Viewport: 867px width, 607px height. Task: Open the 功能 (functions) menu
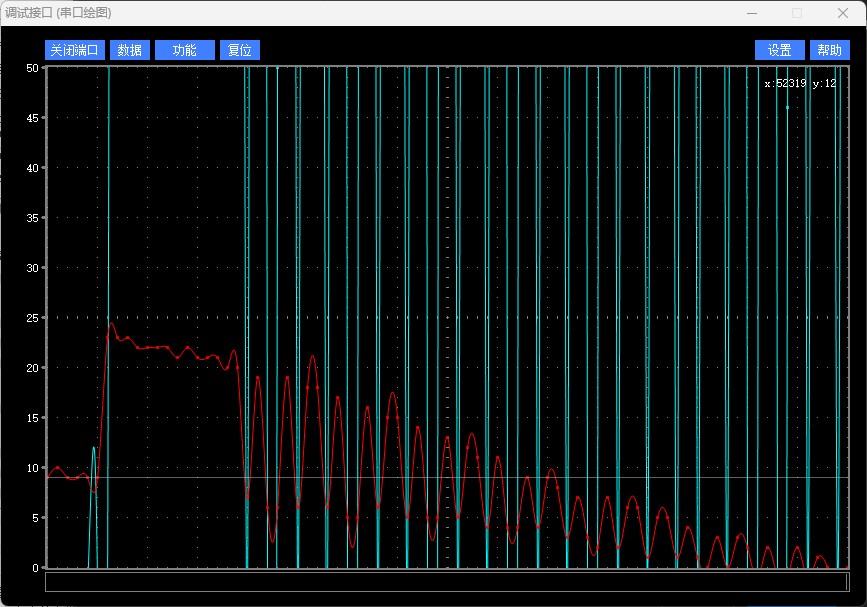[x=185, y=50]
